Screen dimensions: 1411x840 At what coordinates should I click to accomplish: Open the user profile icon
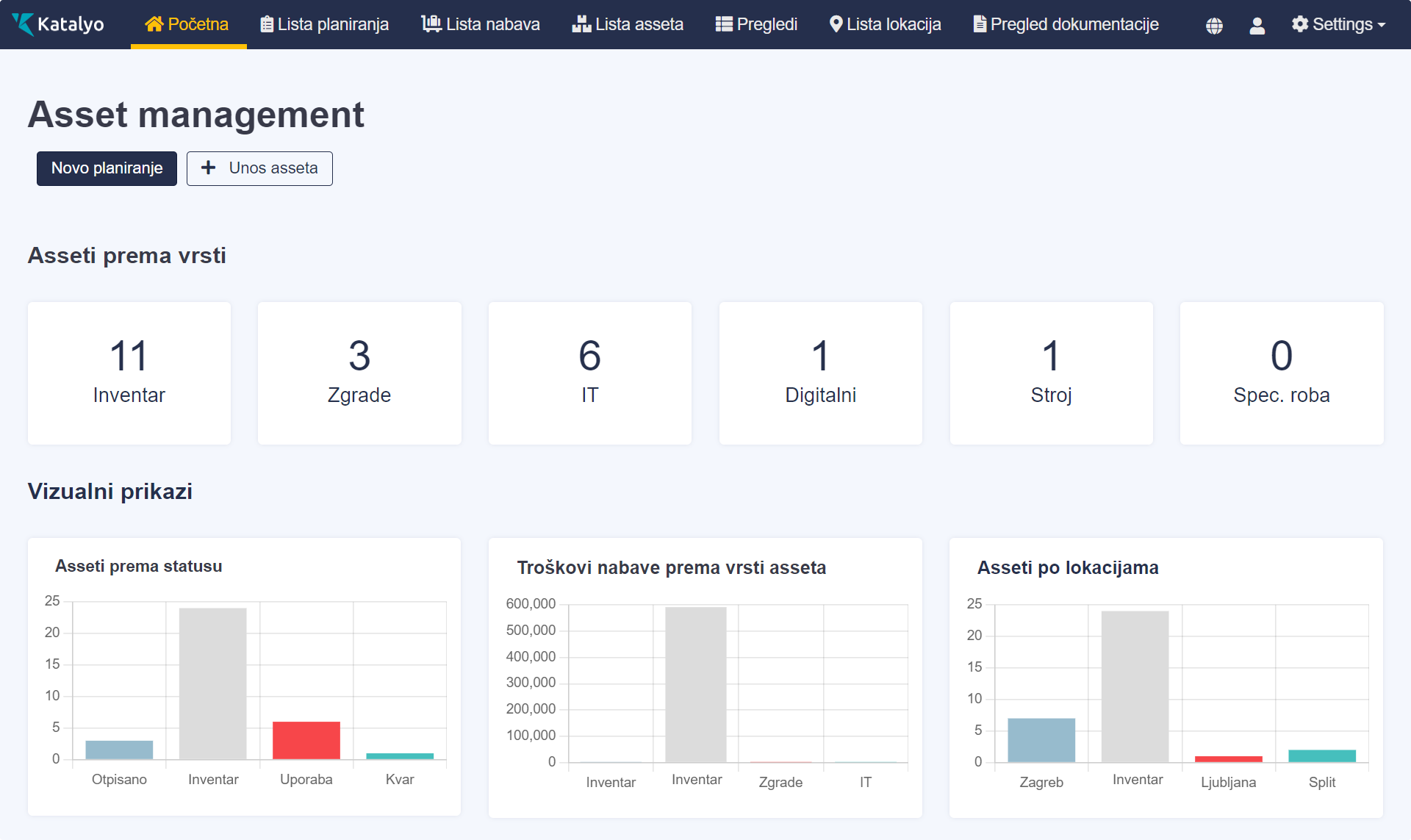1257,26
